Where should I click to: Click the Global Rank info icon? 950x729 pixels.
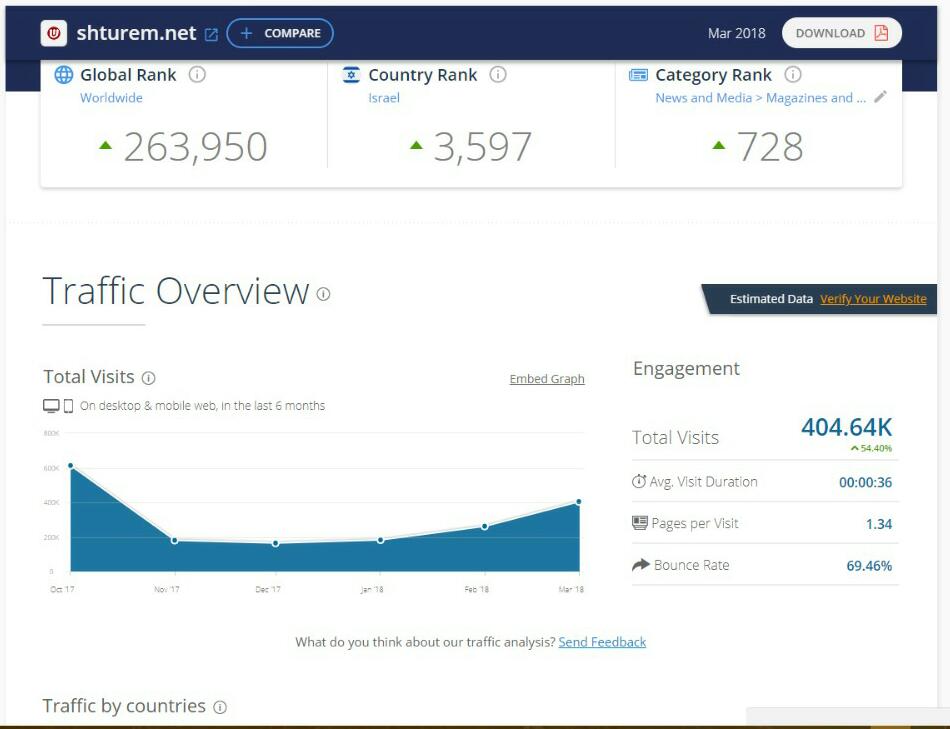click(x=197, y=75)
